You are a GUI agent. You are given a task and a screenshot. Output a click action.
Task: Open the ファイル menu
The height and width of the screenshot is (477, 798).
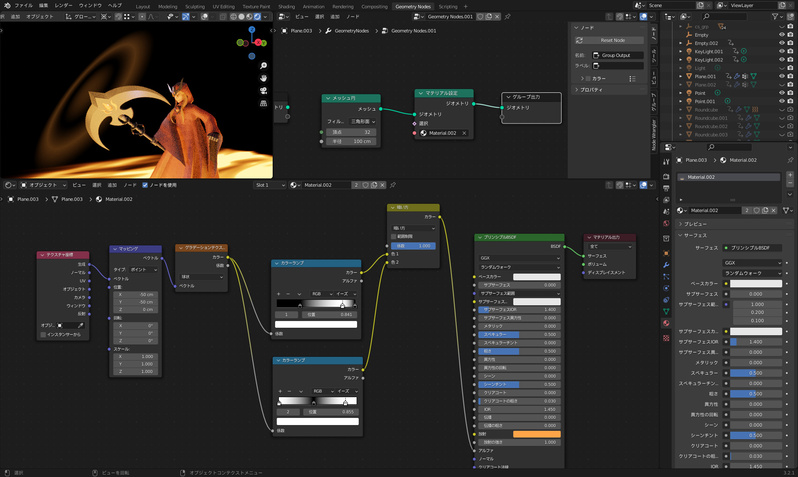[x=22, y=5]
